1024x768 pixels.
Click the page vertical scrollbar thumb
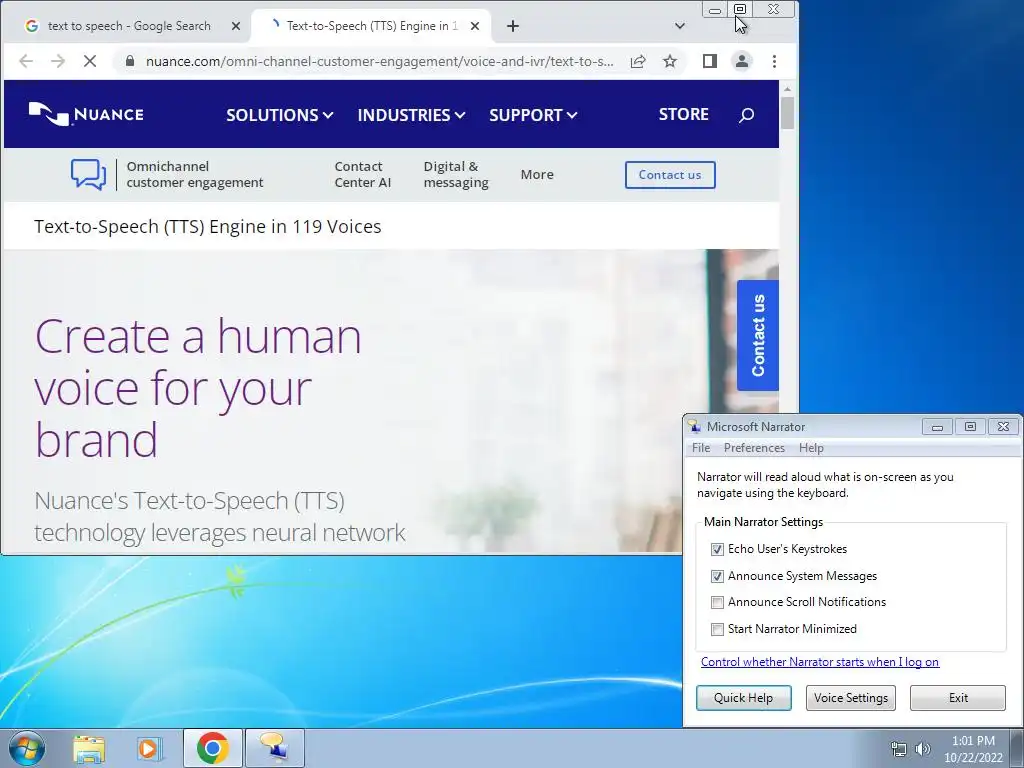[x=787, y=112]
